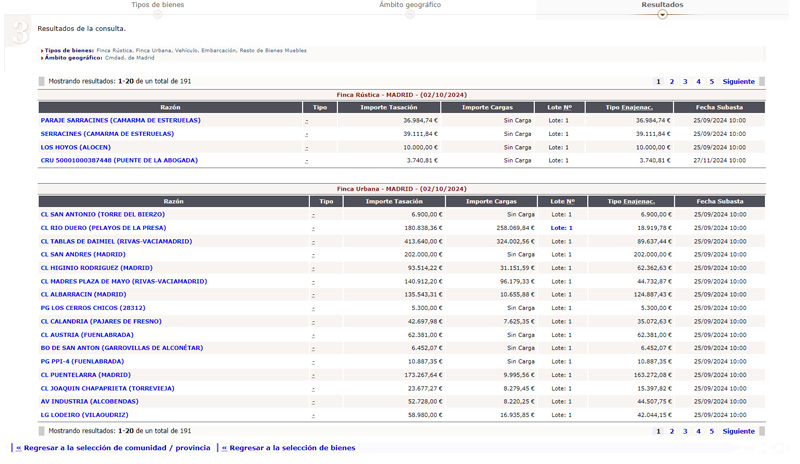
Task: Jump to page 5 in bottom pagination
Action: pos(712,431)
